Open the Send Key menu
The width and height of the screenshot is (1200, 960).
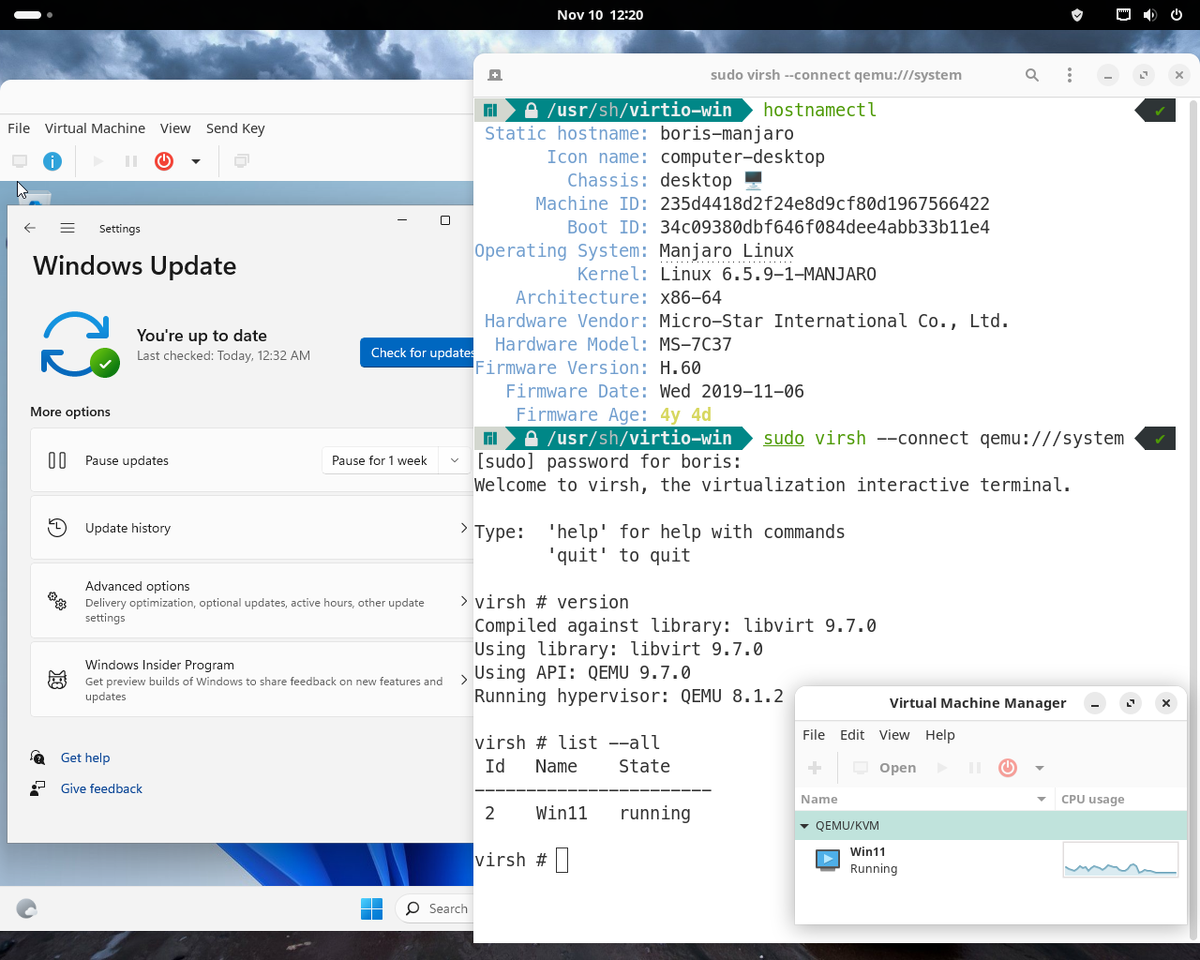pos(235,128)
